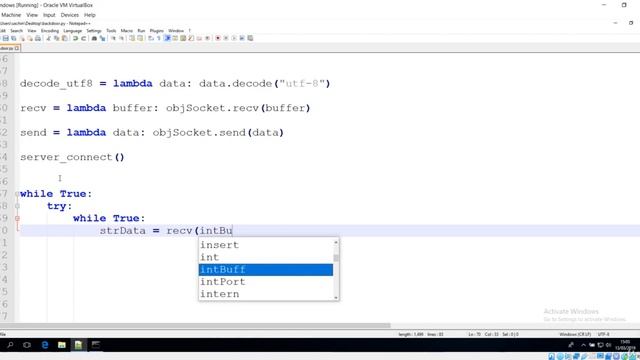Open Notepad++ Language menu
Viewport: 640px width, 360px height.
73,31
